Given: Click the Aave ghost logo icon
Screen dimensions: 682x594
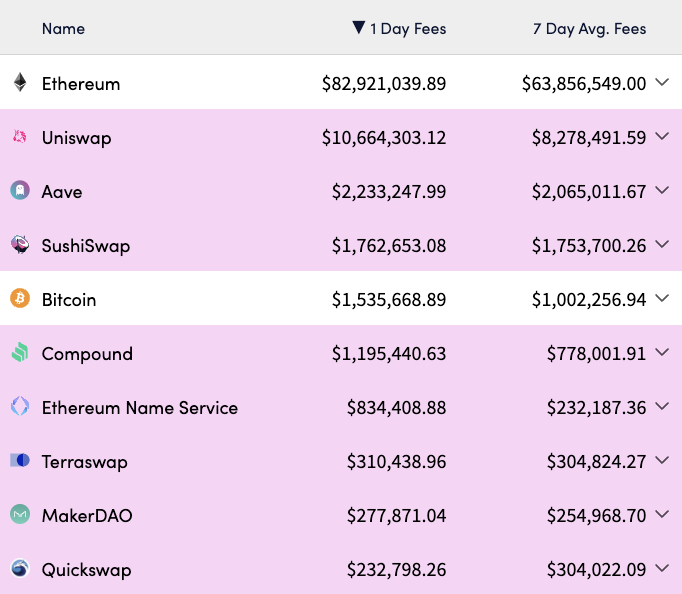Looking at the screenshot, I should (x=20, y=190).
